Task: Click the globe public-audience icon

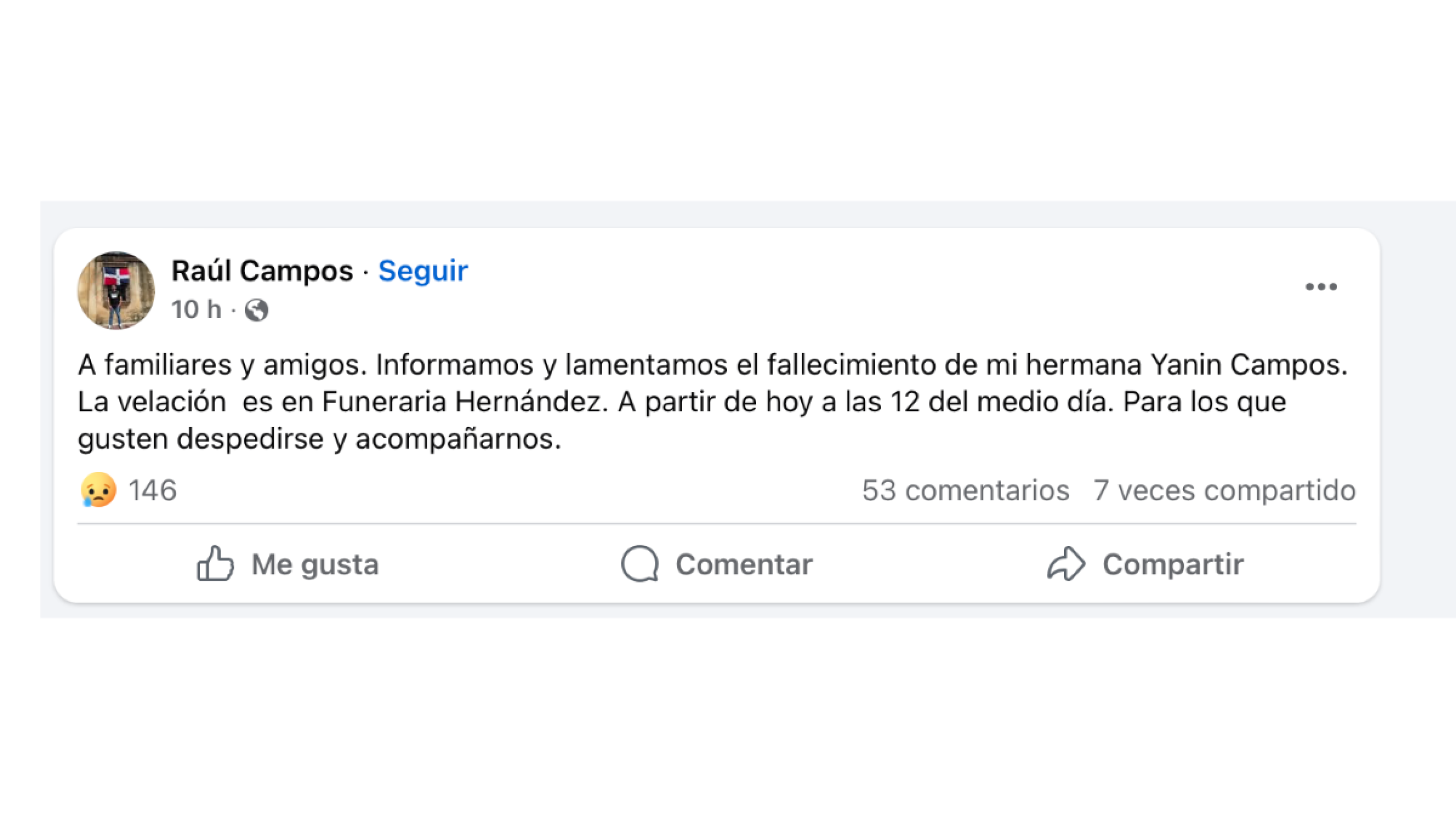Action: 257,311
